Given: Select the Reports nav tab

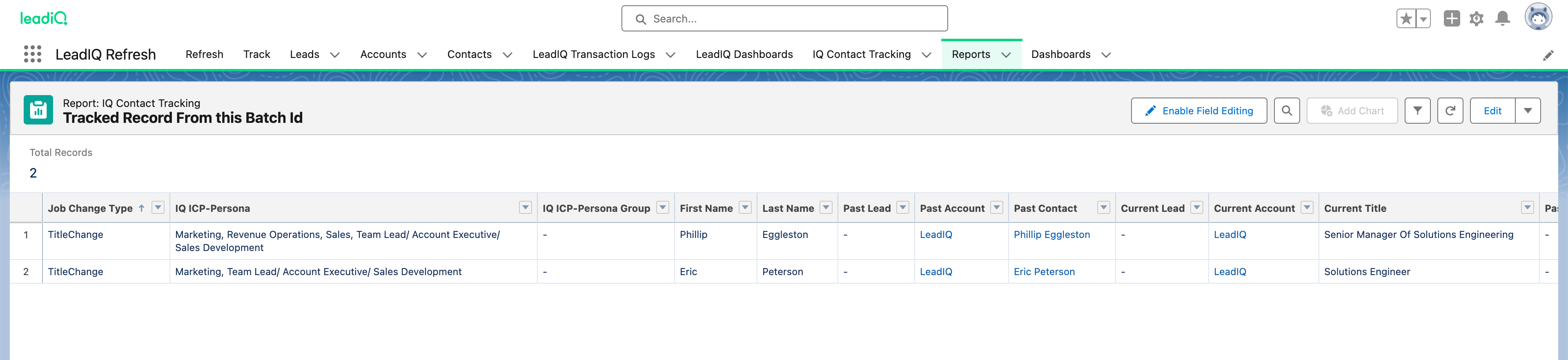Looking at the screenshot, I should click(x=971, y=55).
